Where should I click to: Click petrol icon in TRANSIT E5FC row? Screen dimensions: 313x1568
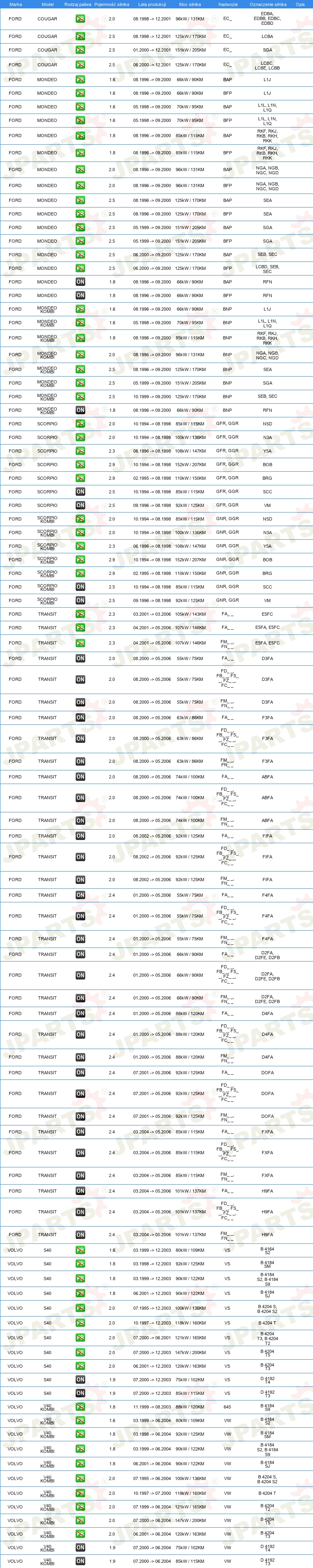point(80,614)
